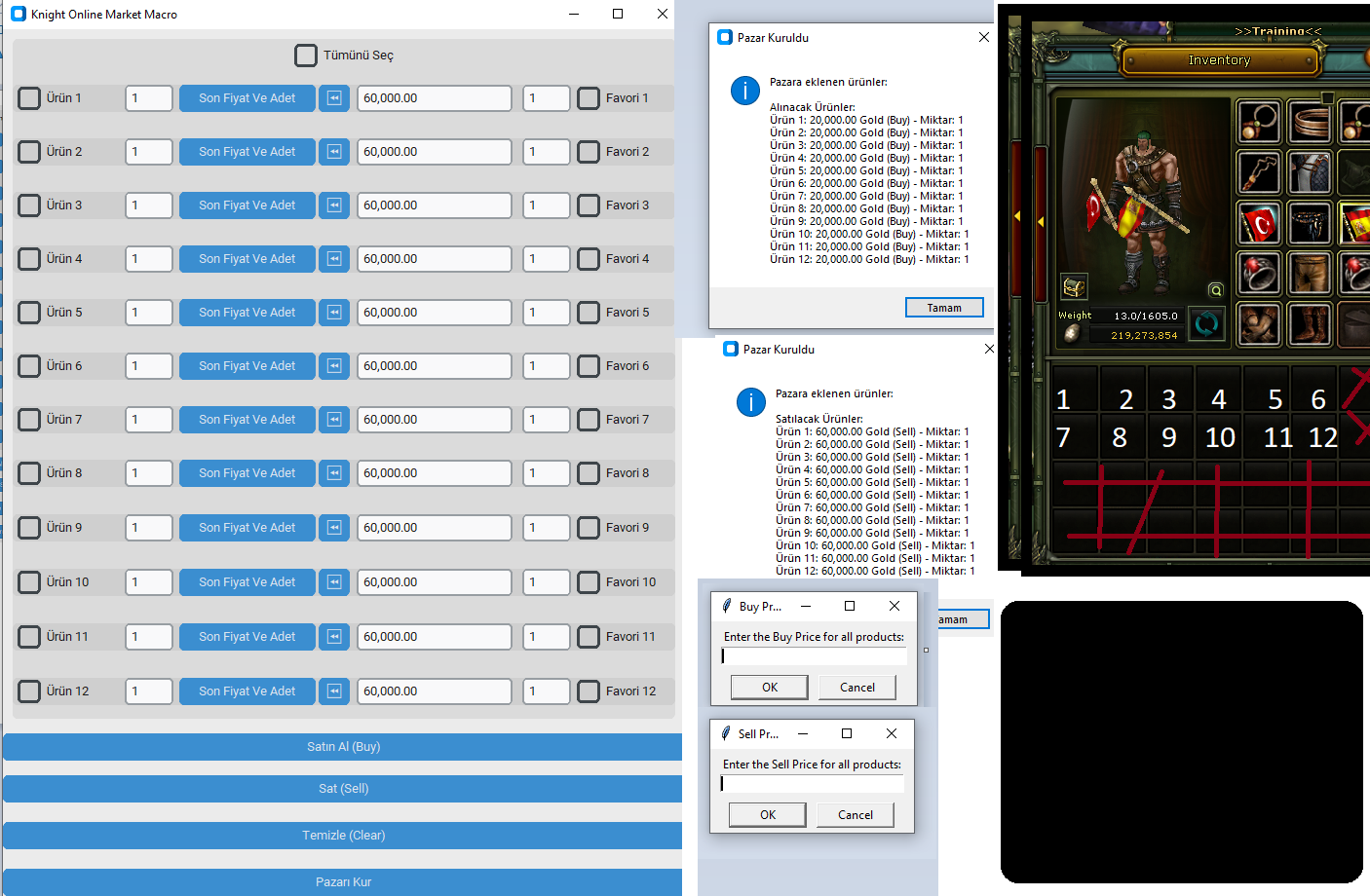Click the arrow icon button in Ürün 7 row
This screenshot has height=896, width=1370.
[334, 420]
